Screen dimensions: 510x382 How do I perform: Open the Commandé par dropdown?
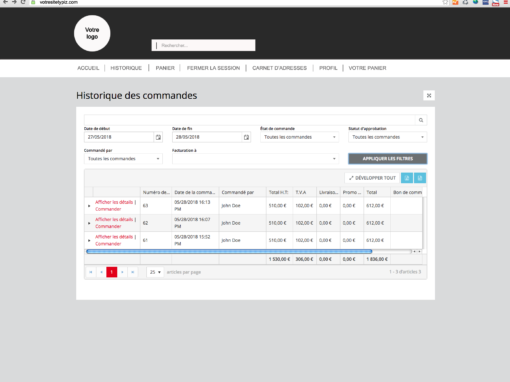(123, 159)
